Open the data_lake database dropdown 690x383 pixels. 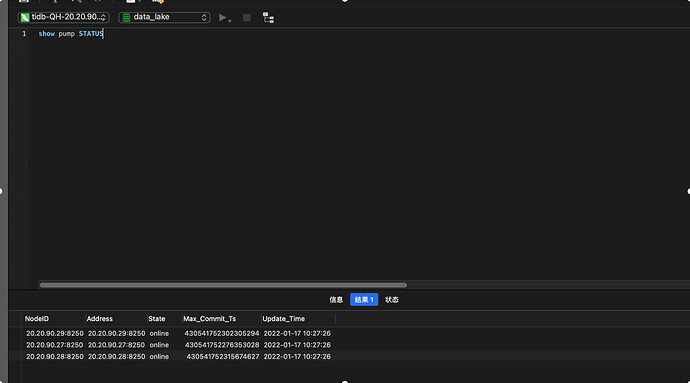pos(164,17)
